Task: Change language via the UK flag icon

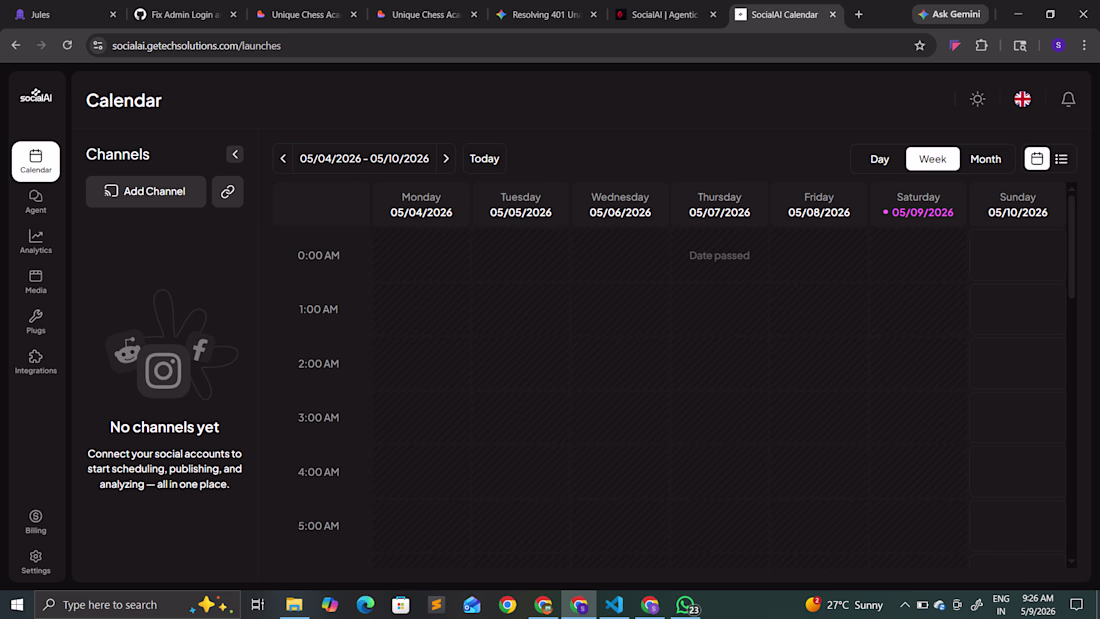Action: 1022,99
